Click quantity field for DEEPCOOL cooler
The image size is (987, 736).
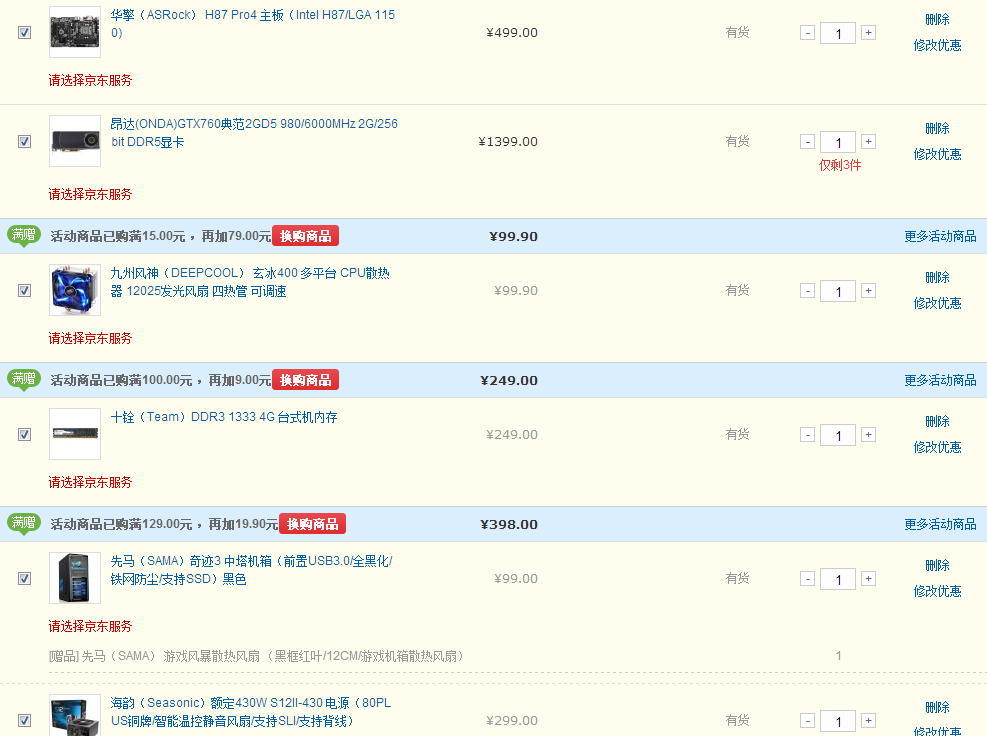coord(838,292)
